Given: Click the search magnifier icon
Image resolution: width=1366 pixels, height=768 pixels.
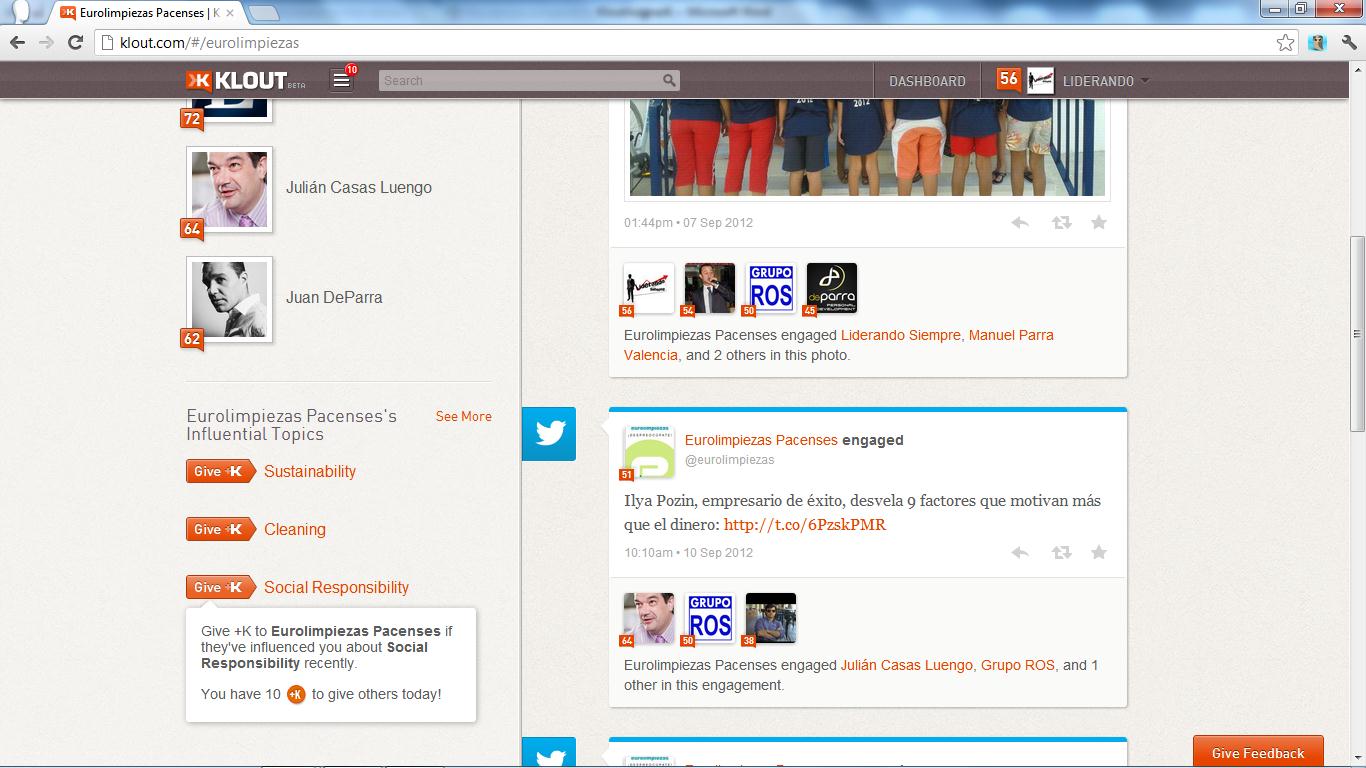Looking at the screenshot, I should point(669,80).
